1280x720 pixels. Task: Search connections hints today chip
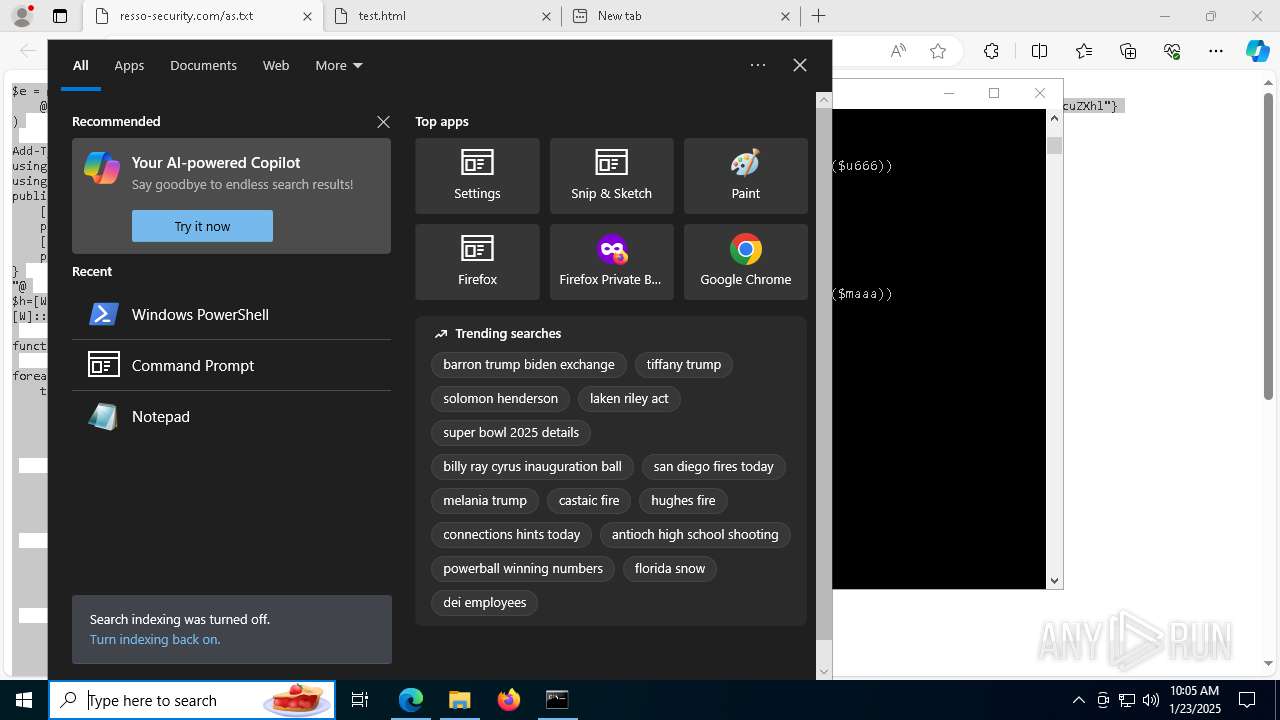click(512, 534)
